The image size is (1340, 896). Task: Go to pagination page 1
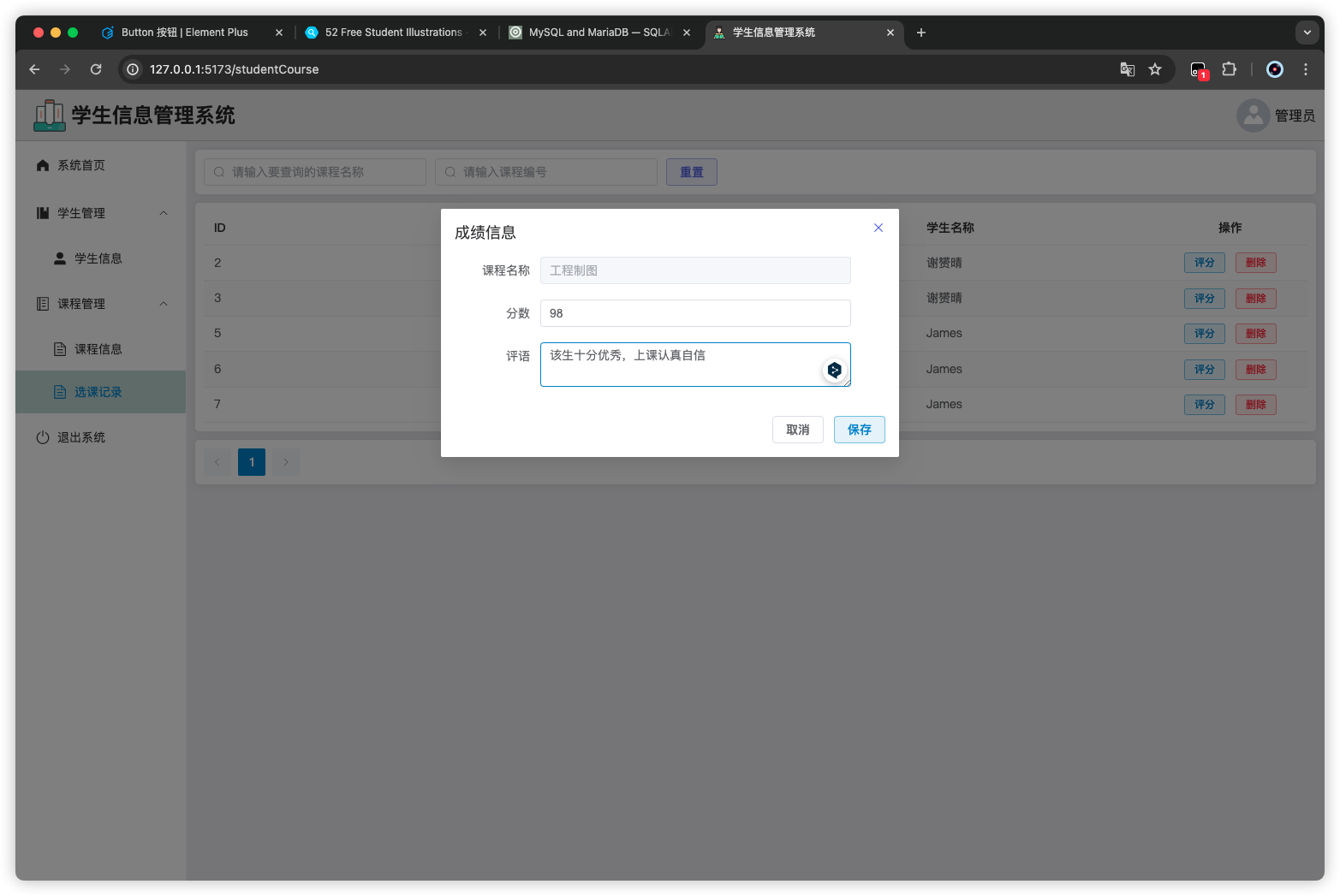pyautogui.click(x=252, y=462)
